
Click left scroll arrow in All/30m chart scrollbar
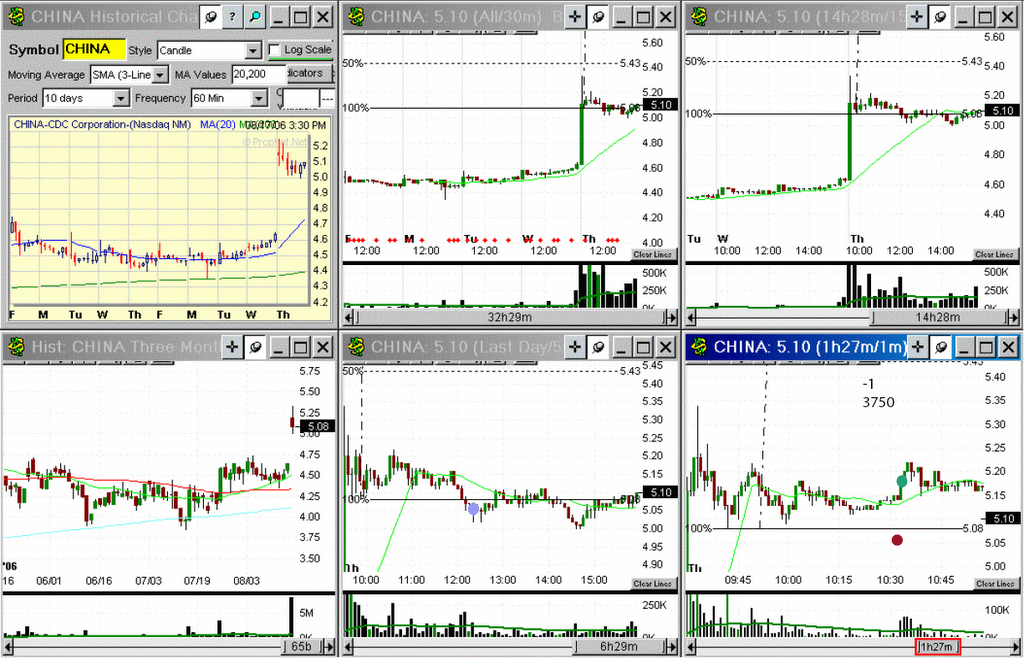[349, 318]
